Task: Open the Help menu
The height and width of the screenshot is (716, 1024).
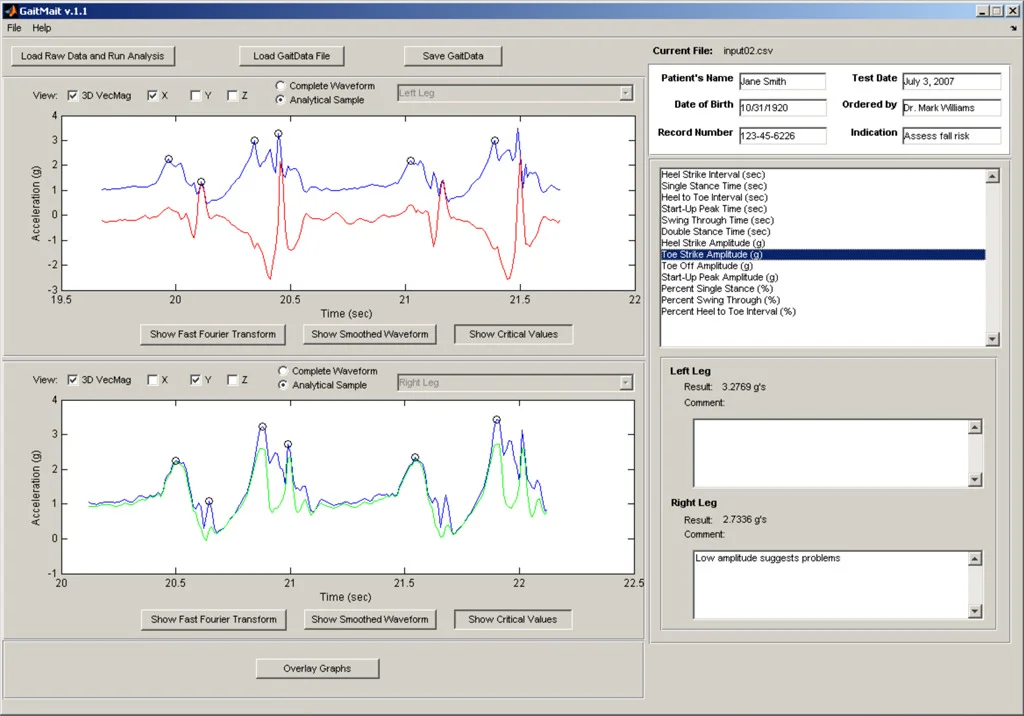Action: click(42, 28)
